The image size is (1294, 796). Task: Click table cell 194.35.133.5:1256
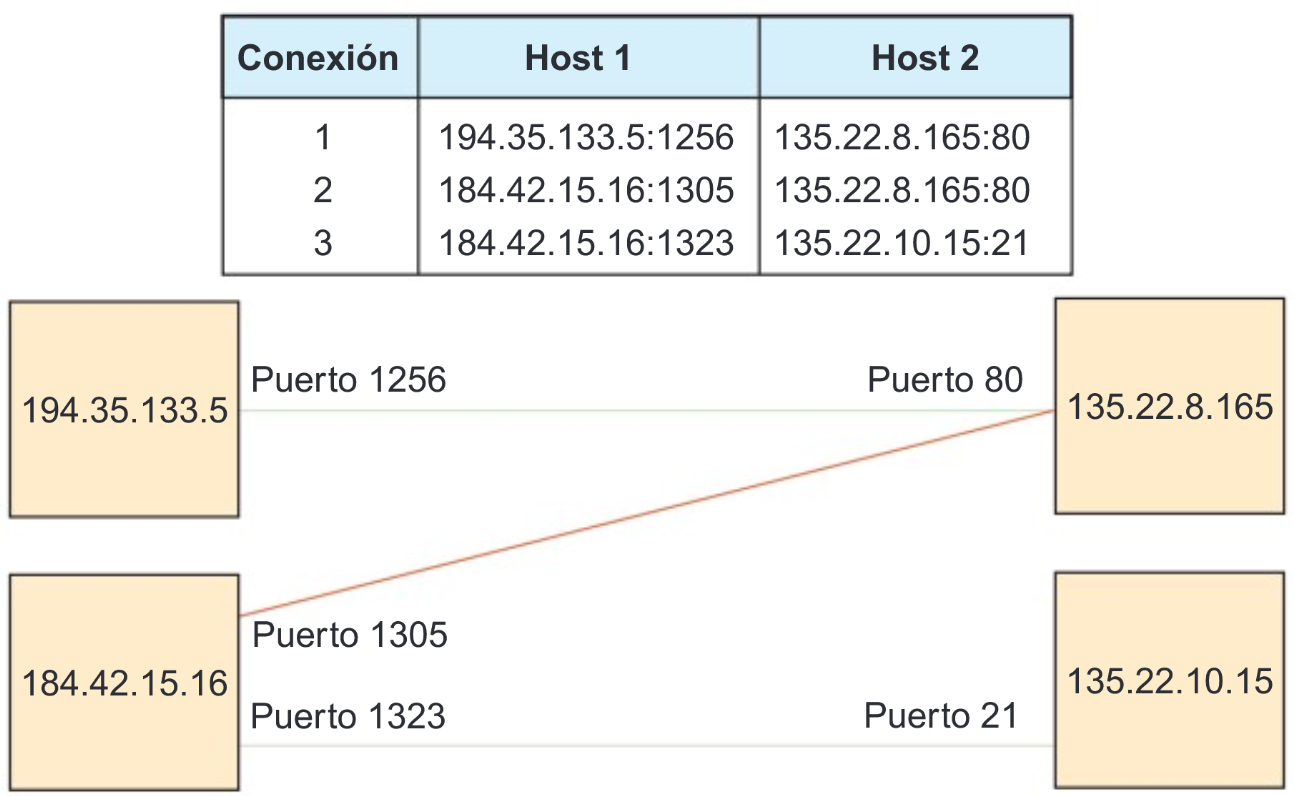[587, 137]
